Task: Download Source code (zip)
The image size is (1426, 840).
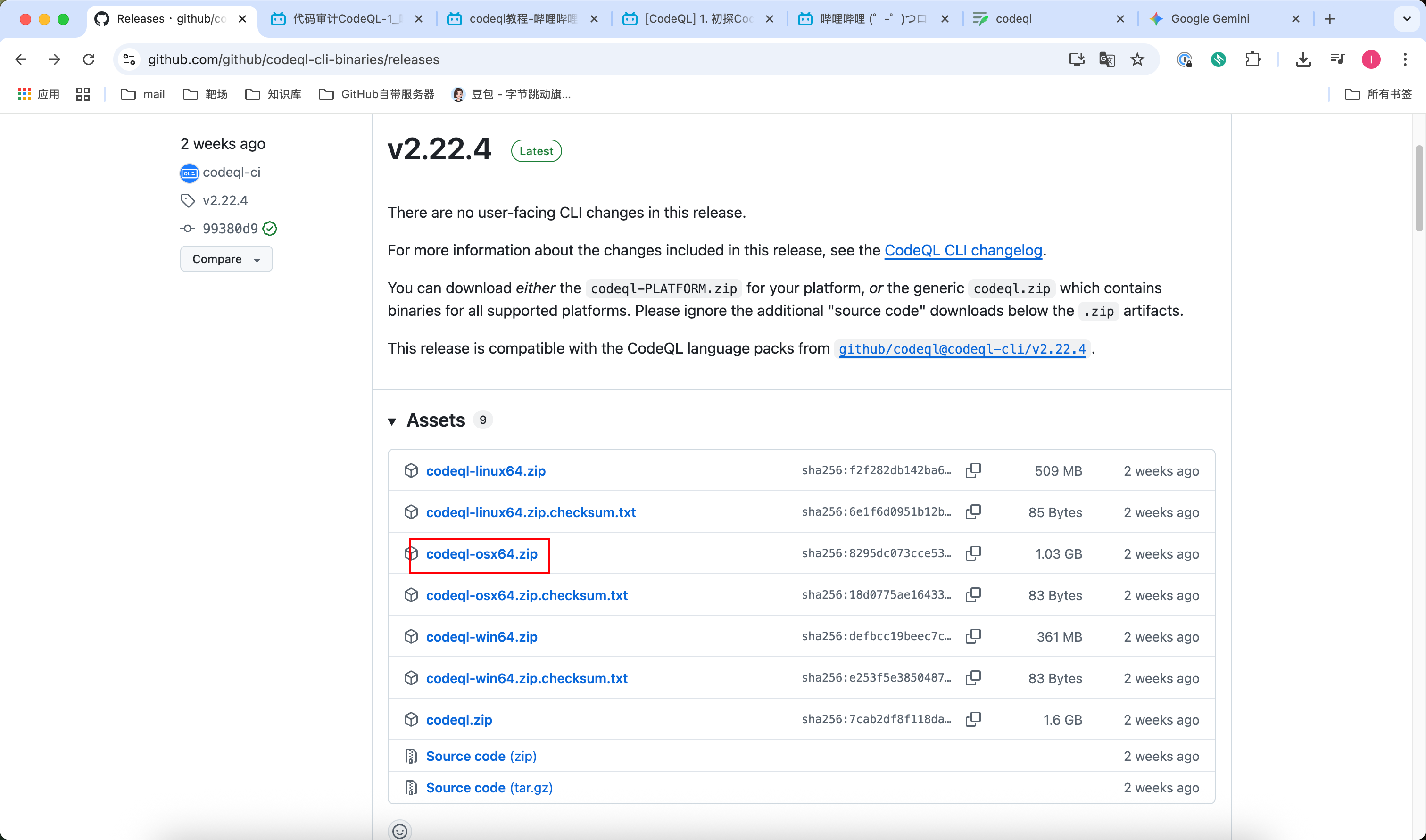Action: (x=481, y=756)
